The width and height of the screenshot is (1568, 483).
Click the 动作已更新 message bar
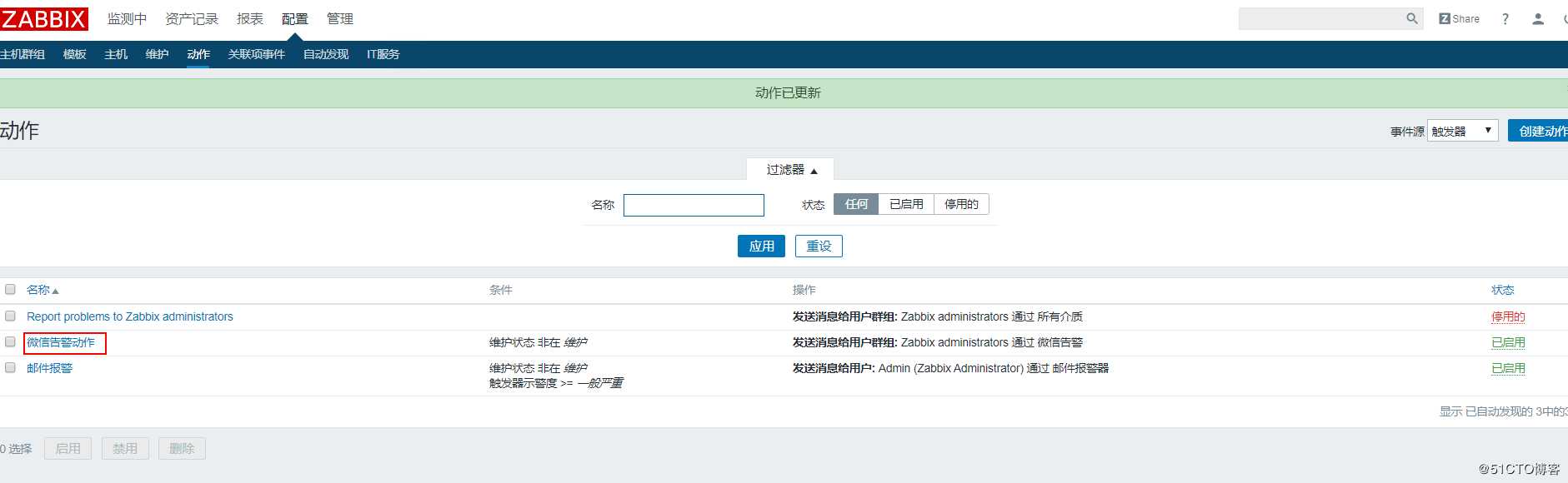tap(784, 93)
